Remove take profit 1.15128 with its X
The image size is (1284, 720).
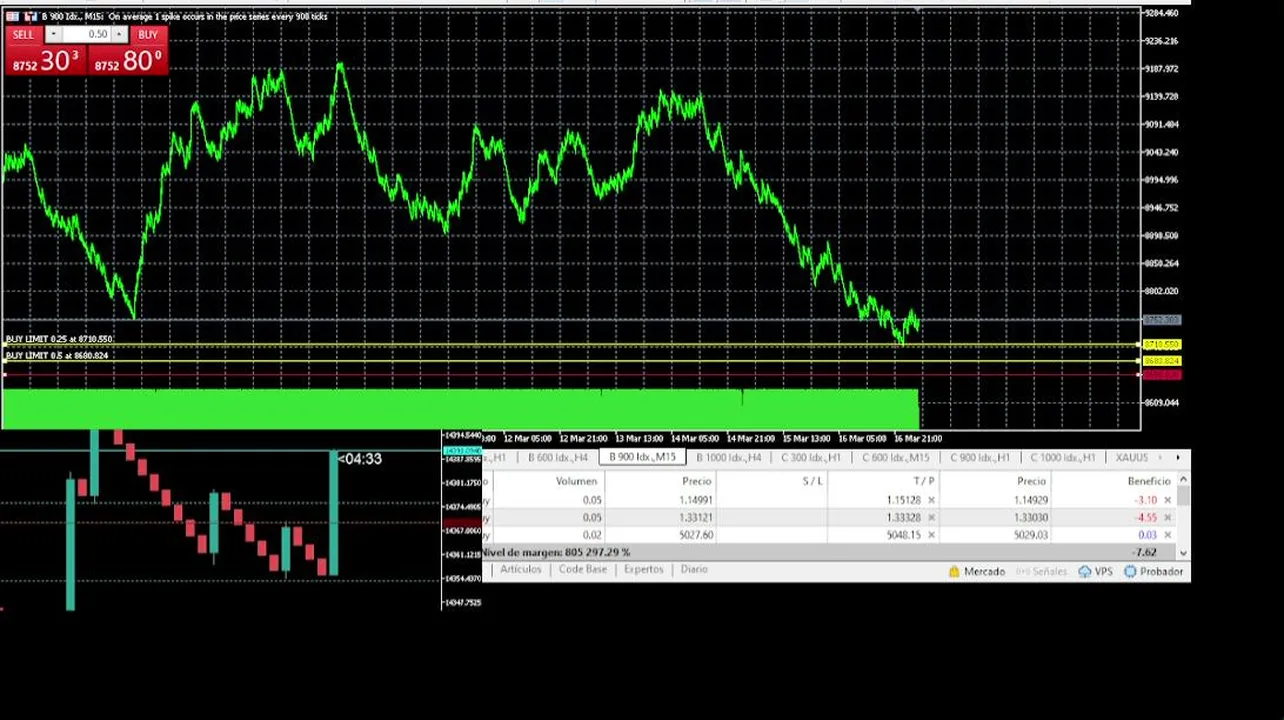click(931, 500)
